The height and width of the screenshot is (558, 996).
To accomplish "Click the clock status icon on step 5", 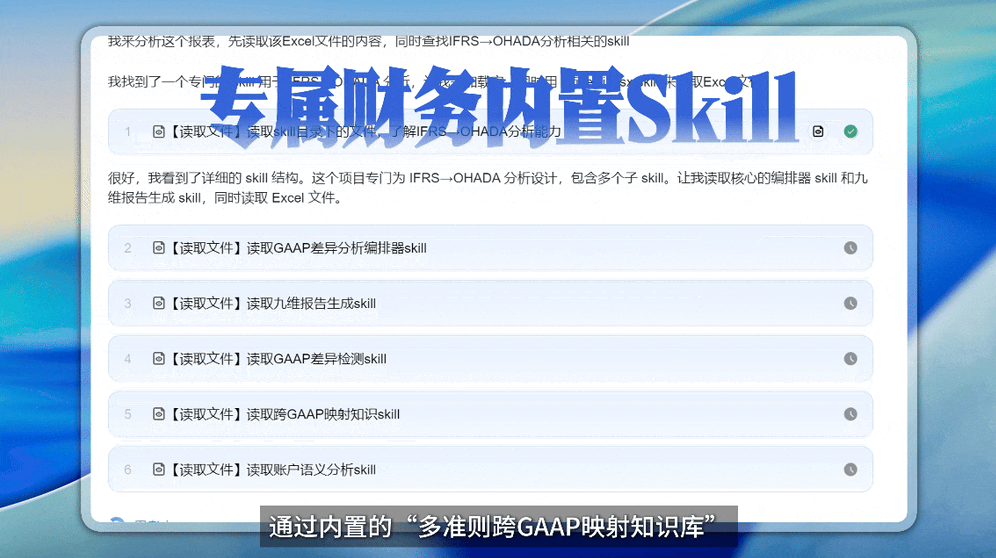I will (851, 414).
